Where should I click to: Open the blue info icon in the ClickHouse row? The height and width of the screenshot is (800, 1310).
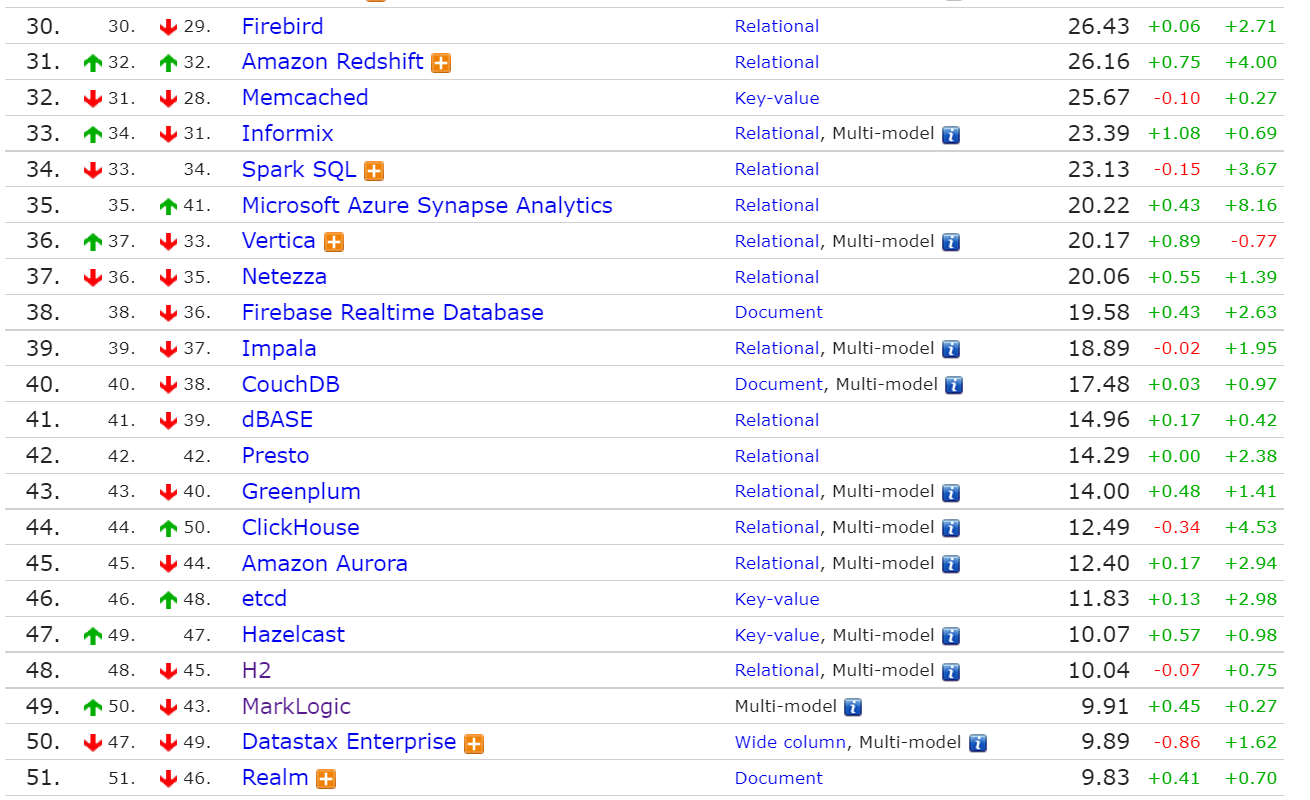pyautogui.click(x=951, y=528)
